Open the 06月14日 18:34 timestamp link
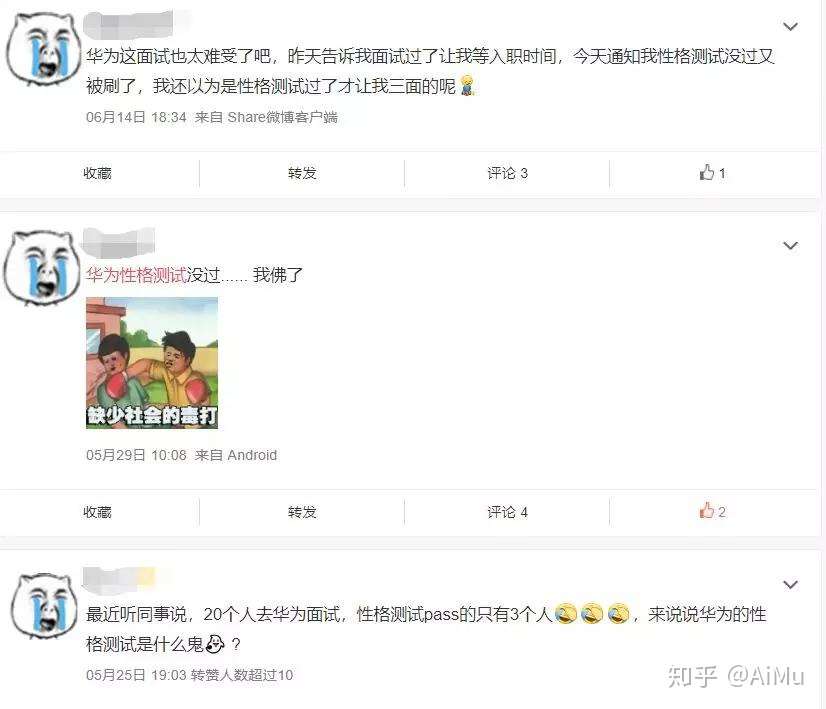This screenshot has height=709, width=826. pyautogui.click(x=136, y=117)
